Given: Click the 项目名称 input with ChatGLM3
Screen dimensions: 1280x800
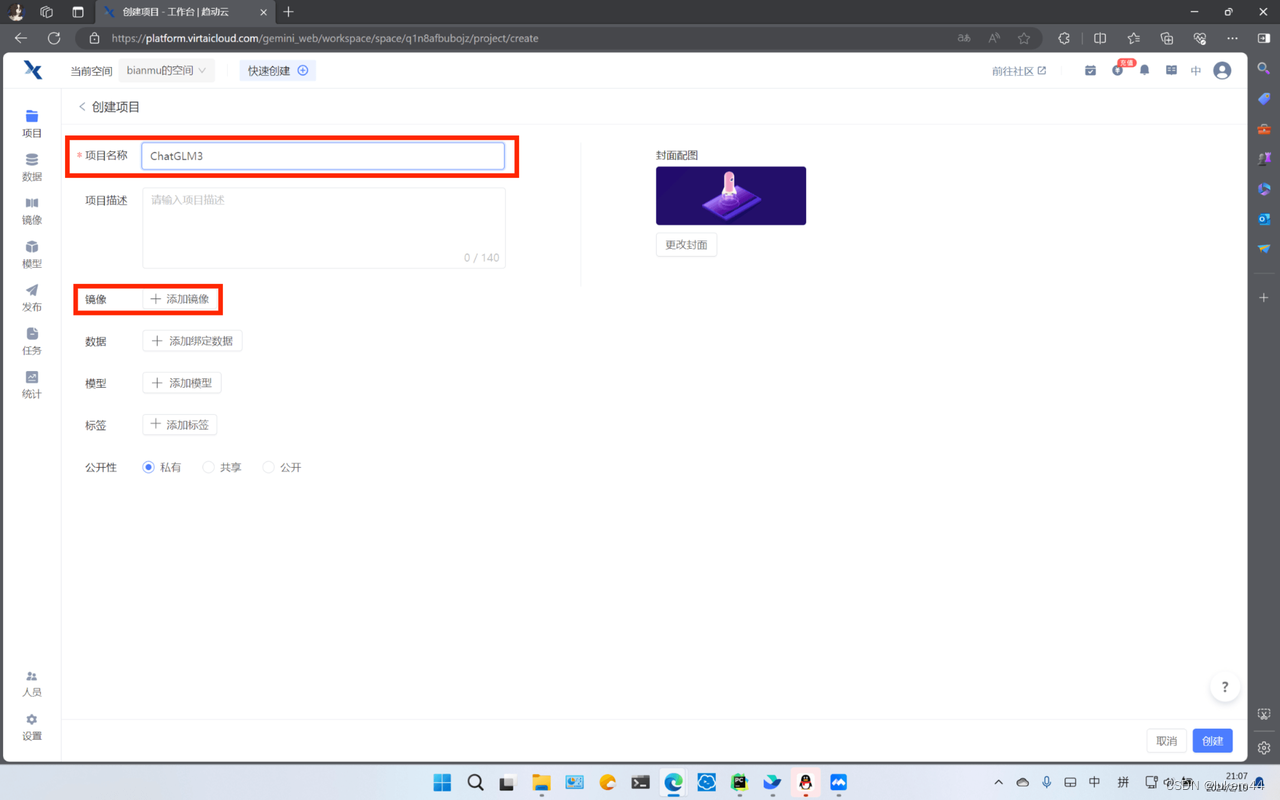Looking at the screenshot, I should (323, 156).
